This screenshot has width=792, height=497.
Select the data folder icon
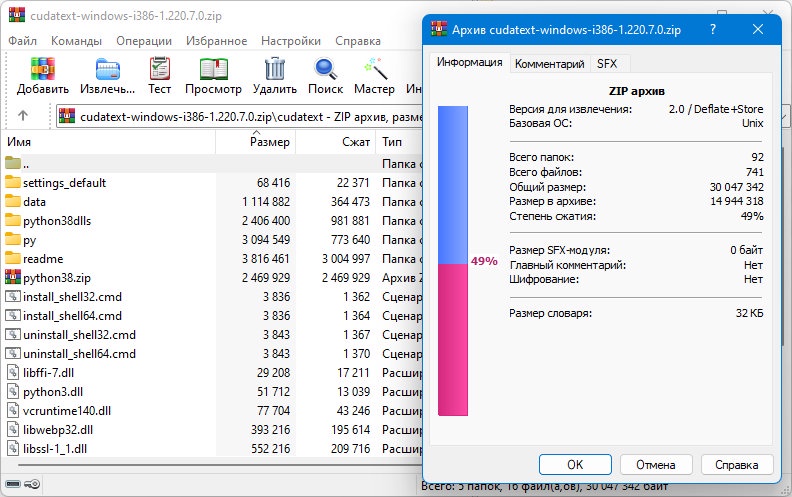click(x=13, y=201)
